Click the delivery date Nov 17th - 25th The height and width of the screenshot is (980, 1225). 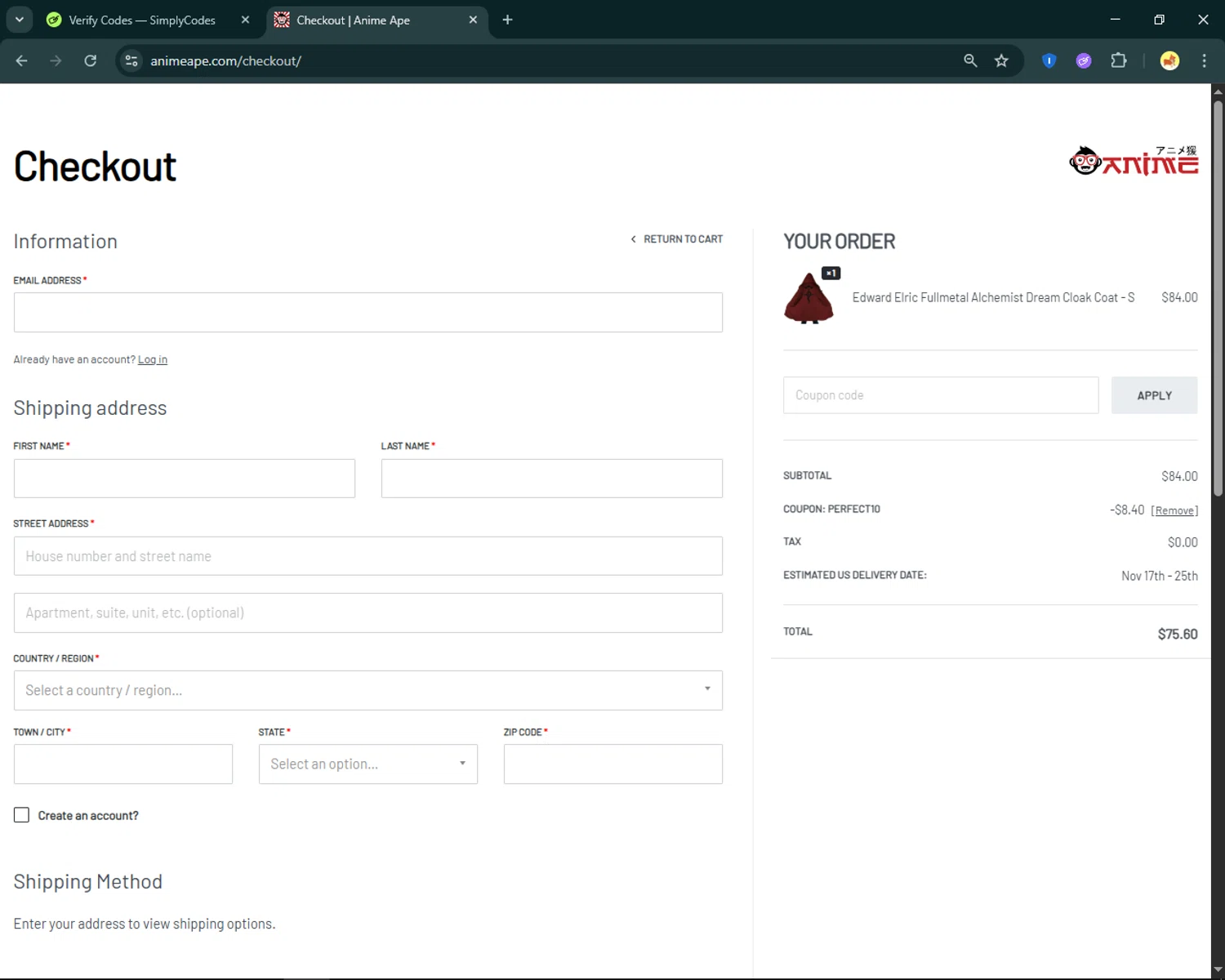click(x=1160, y=576)
